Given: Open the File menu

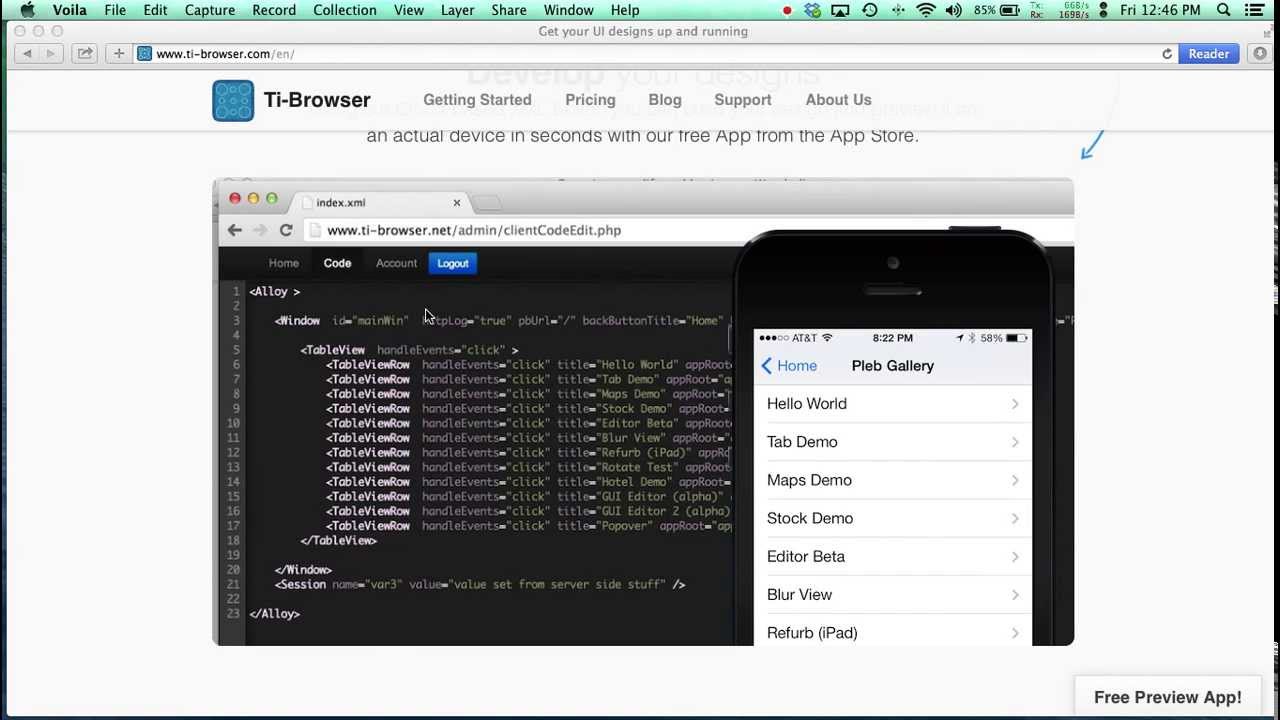Looking at the screenshot, I should tap(115, 10).
